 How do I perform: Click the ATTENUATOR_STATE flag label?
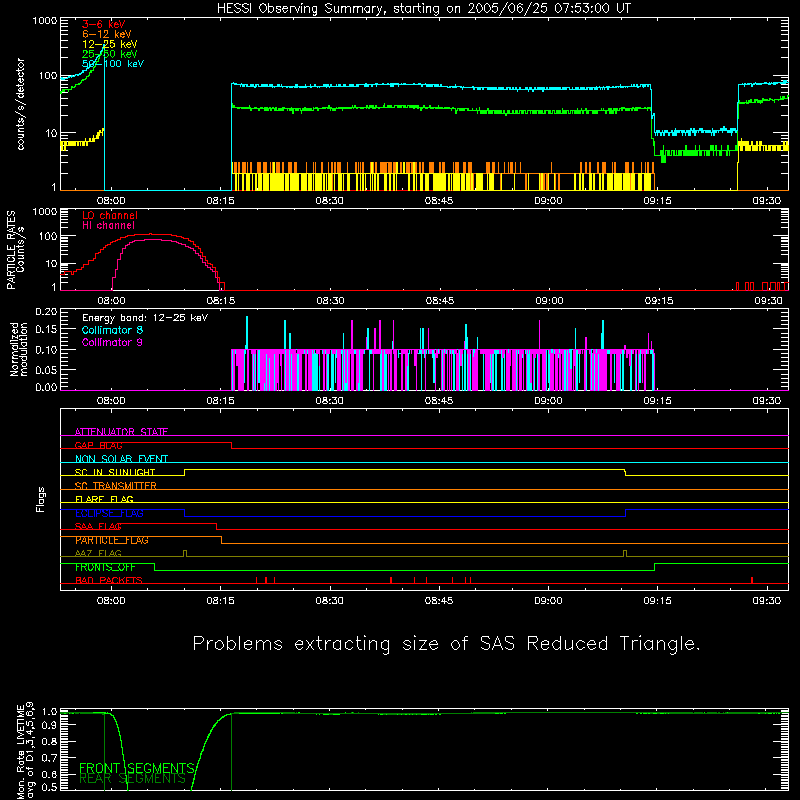coord(121,432)
